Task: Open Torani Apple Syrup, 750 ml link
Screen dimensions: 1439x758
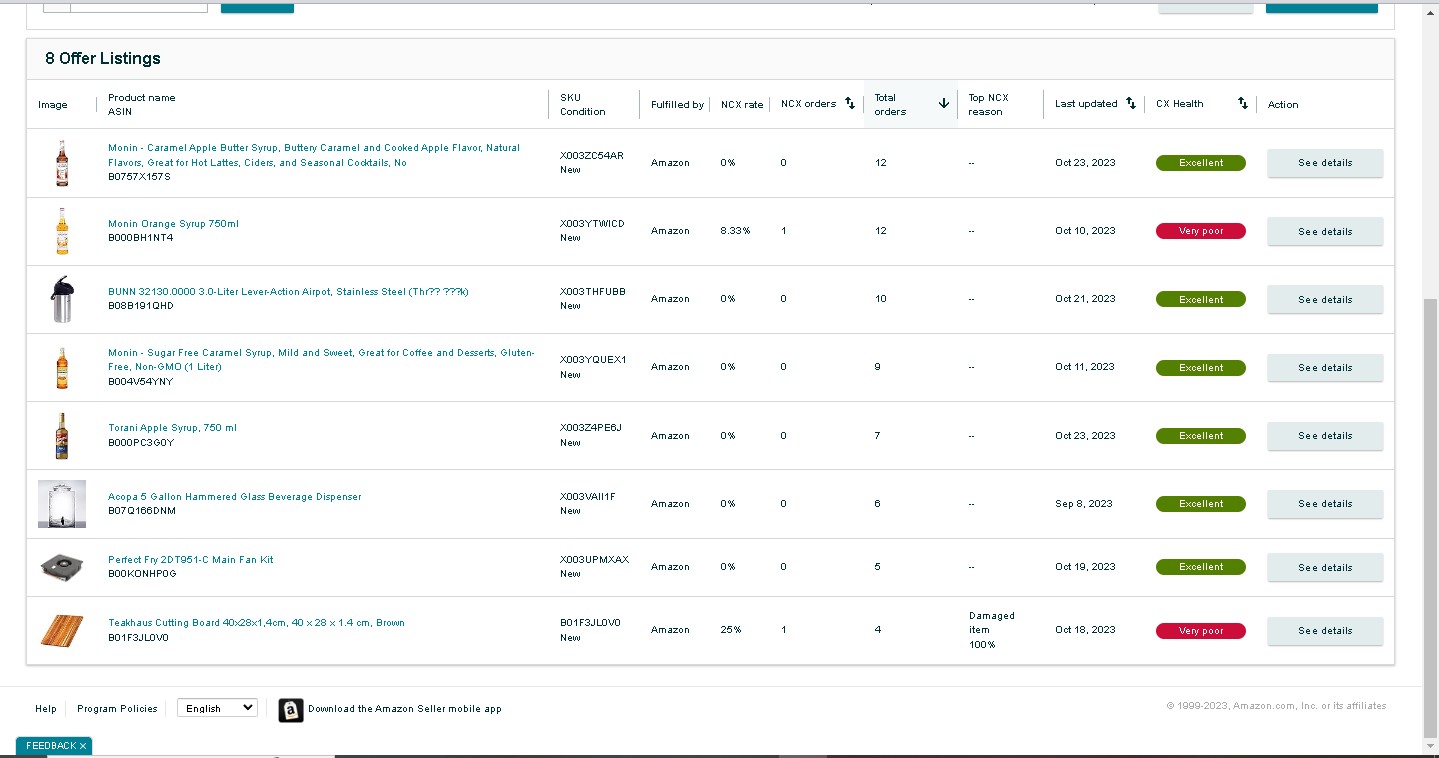Action: point(172,428)
